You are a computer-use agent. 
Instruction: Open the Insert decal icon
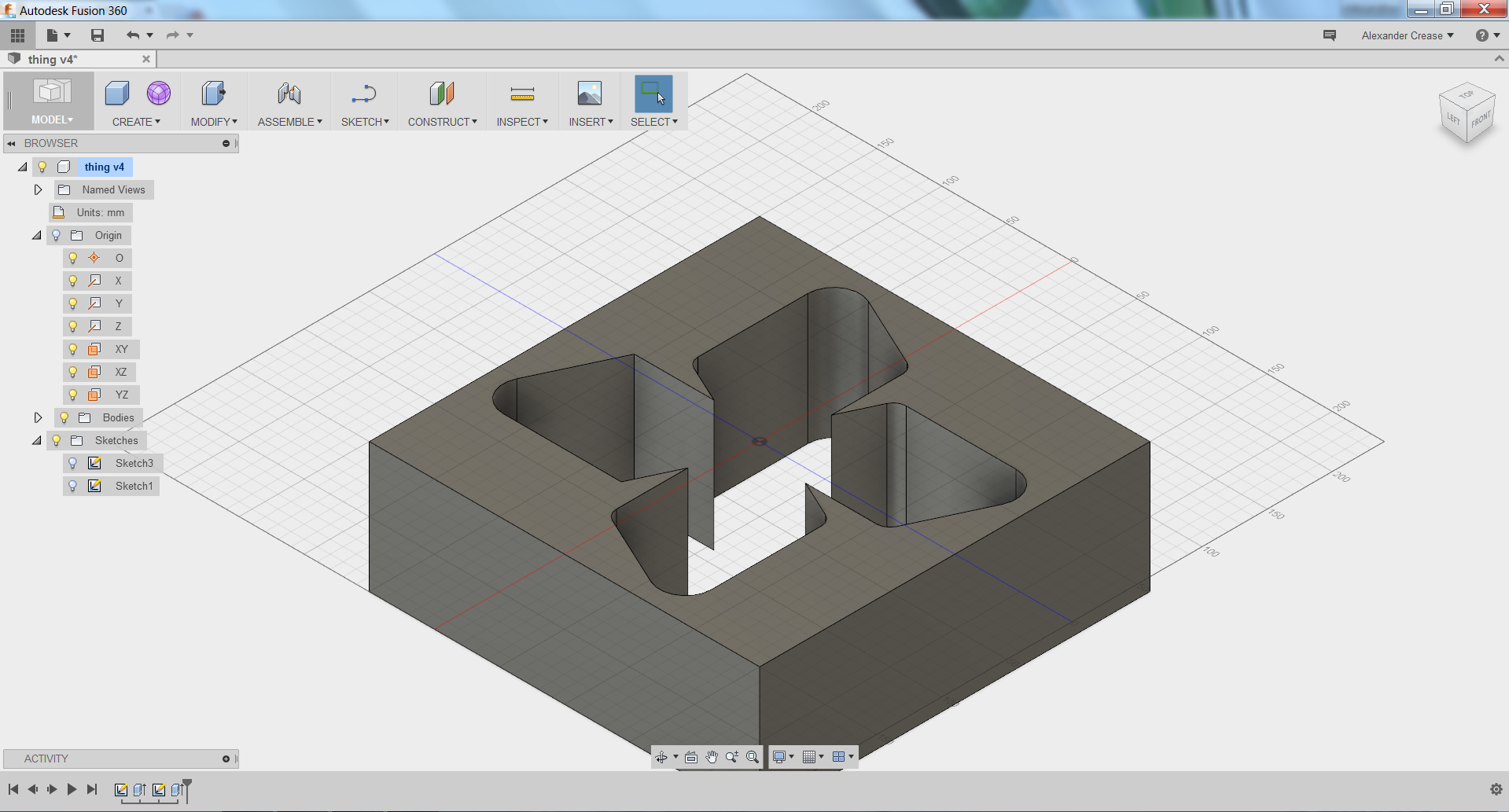588,93
